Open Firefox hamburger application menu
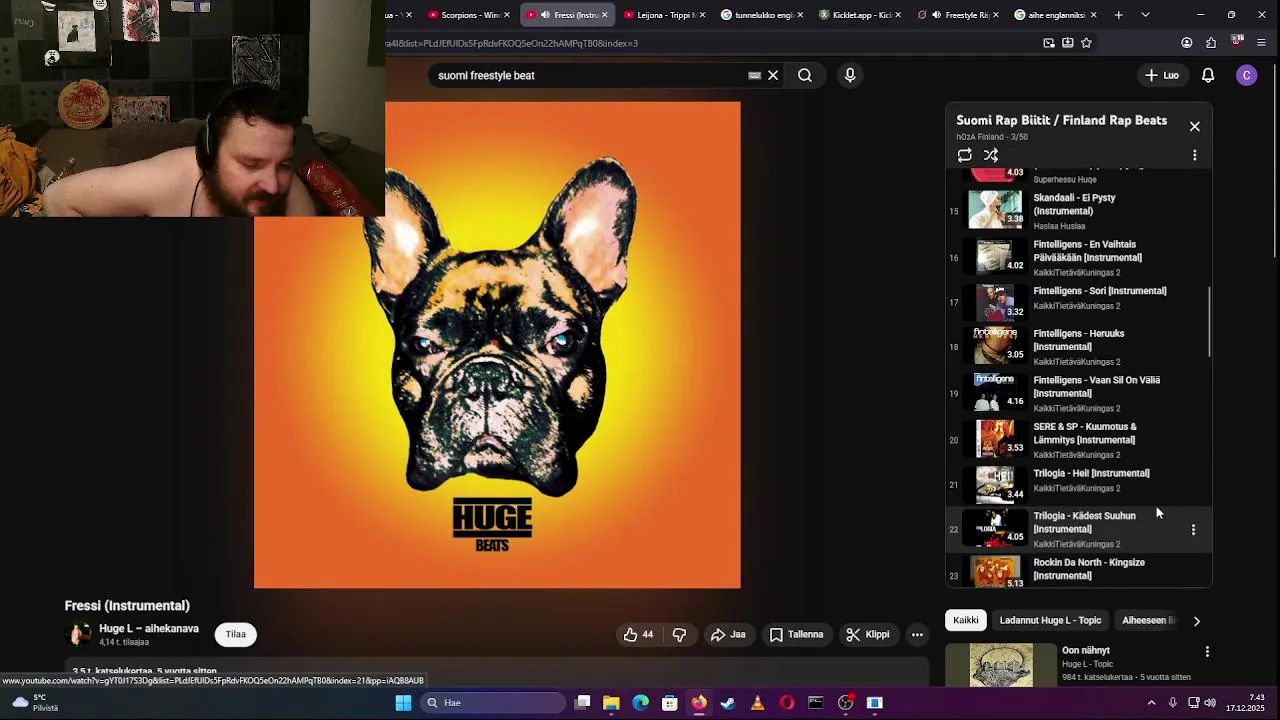The height and width of the screenshot is (720, 1280). pos(1261,43)
